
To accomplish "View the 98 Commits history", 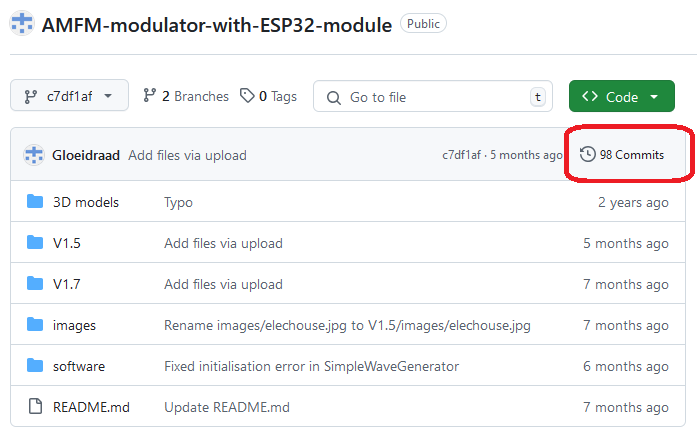I will [x=622, y=154].
